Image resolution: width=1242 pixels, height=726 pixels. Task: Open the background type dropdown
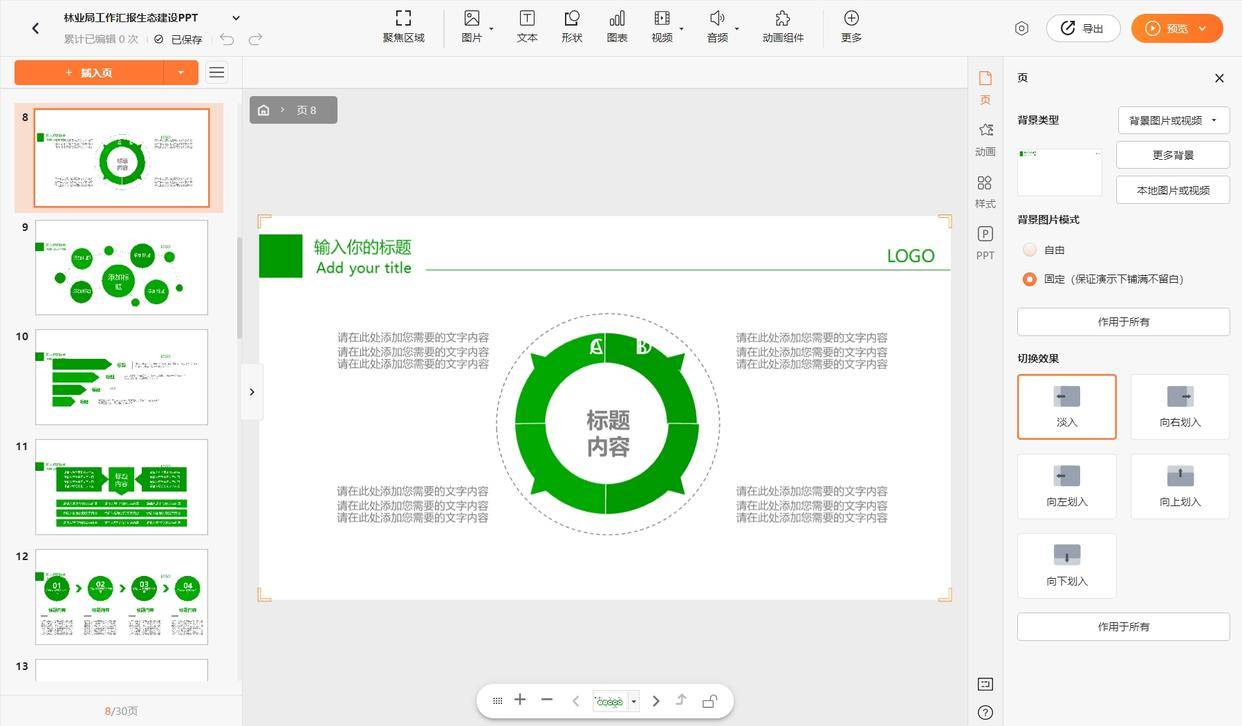(x=1173, y=120)
